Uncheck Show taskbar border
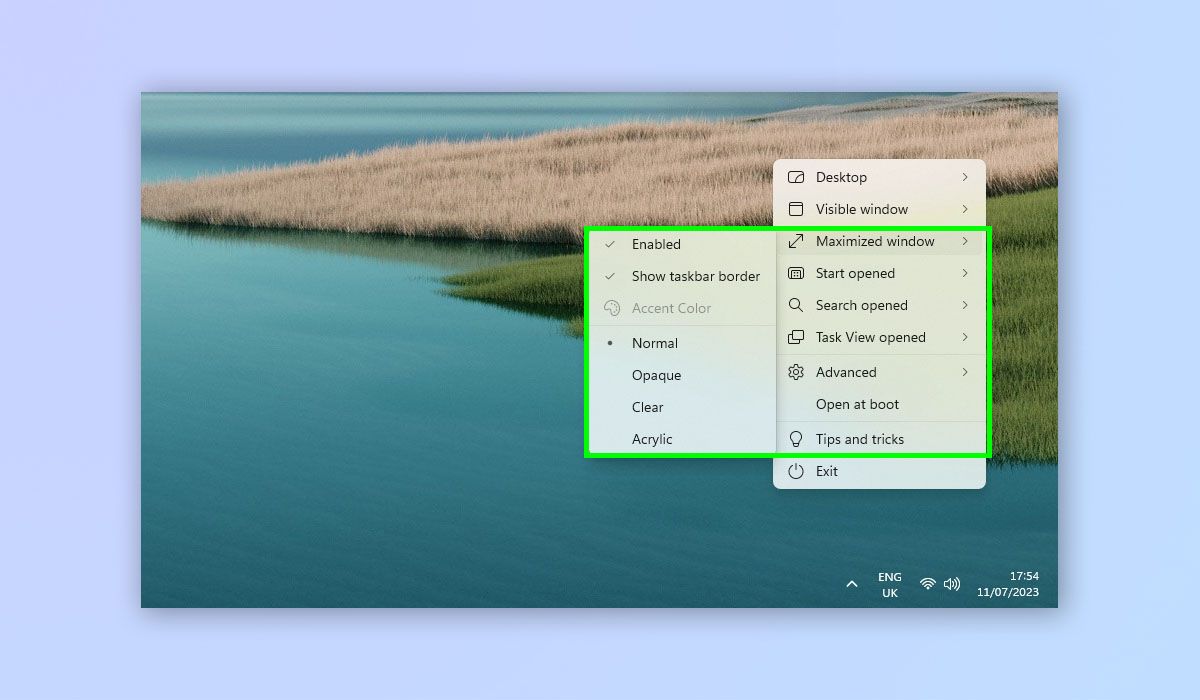The width and height of the screenshot is (1200, 700). click(694, 276)
